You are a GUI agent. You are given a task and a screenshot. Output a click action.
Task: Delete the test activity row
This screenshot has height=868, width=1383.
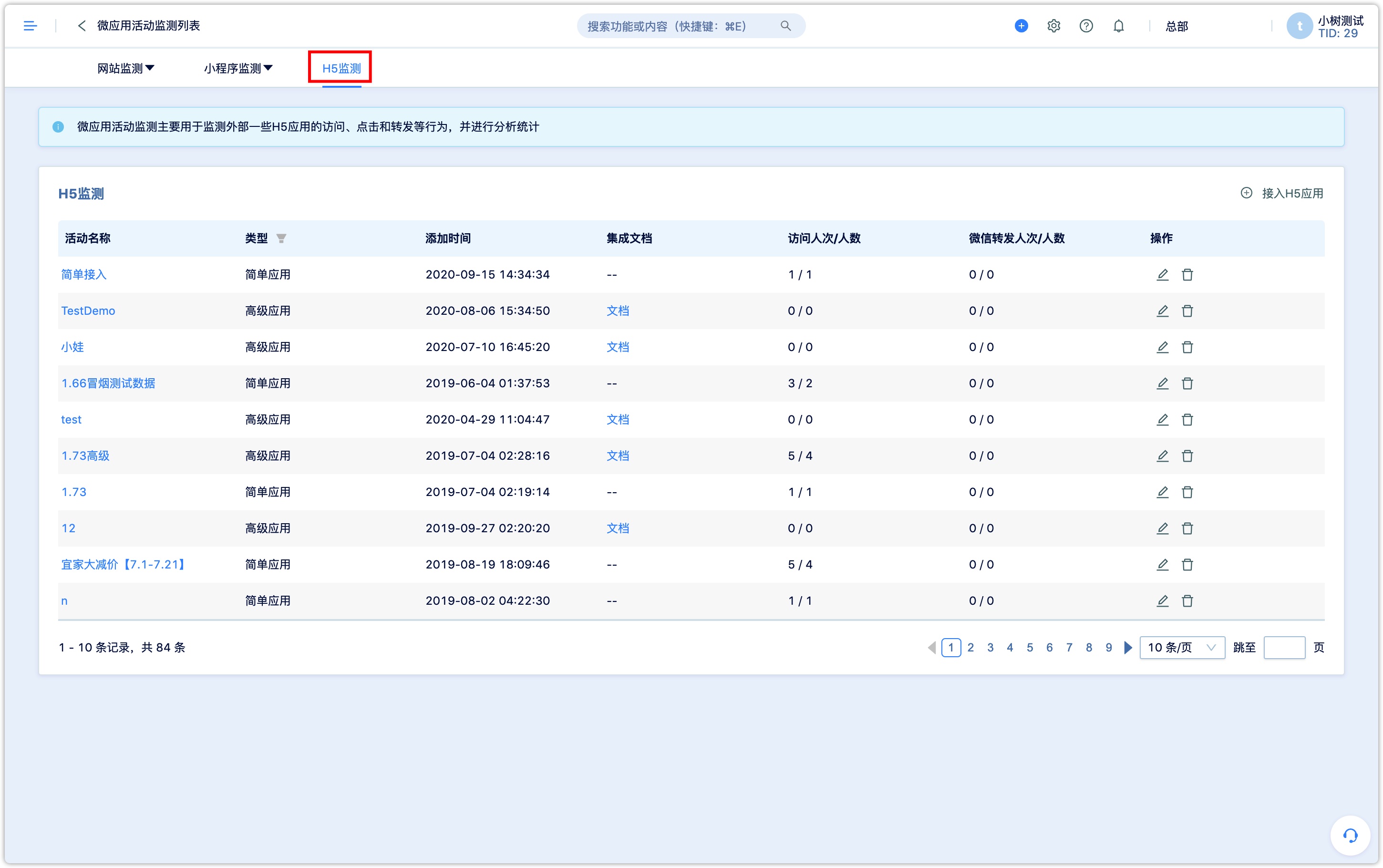click(x=1187, y=419)
